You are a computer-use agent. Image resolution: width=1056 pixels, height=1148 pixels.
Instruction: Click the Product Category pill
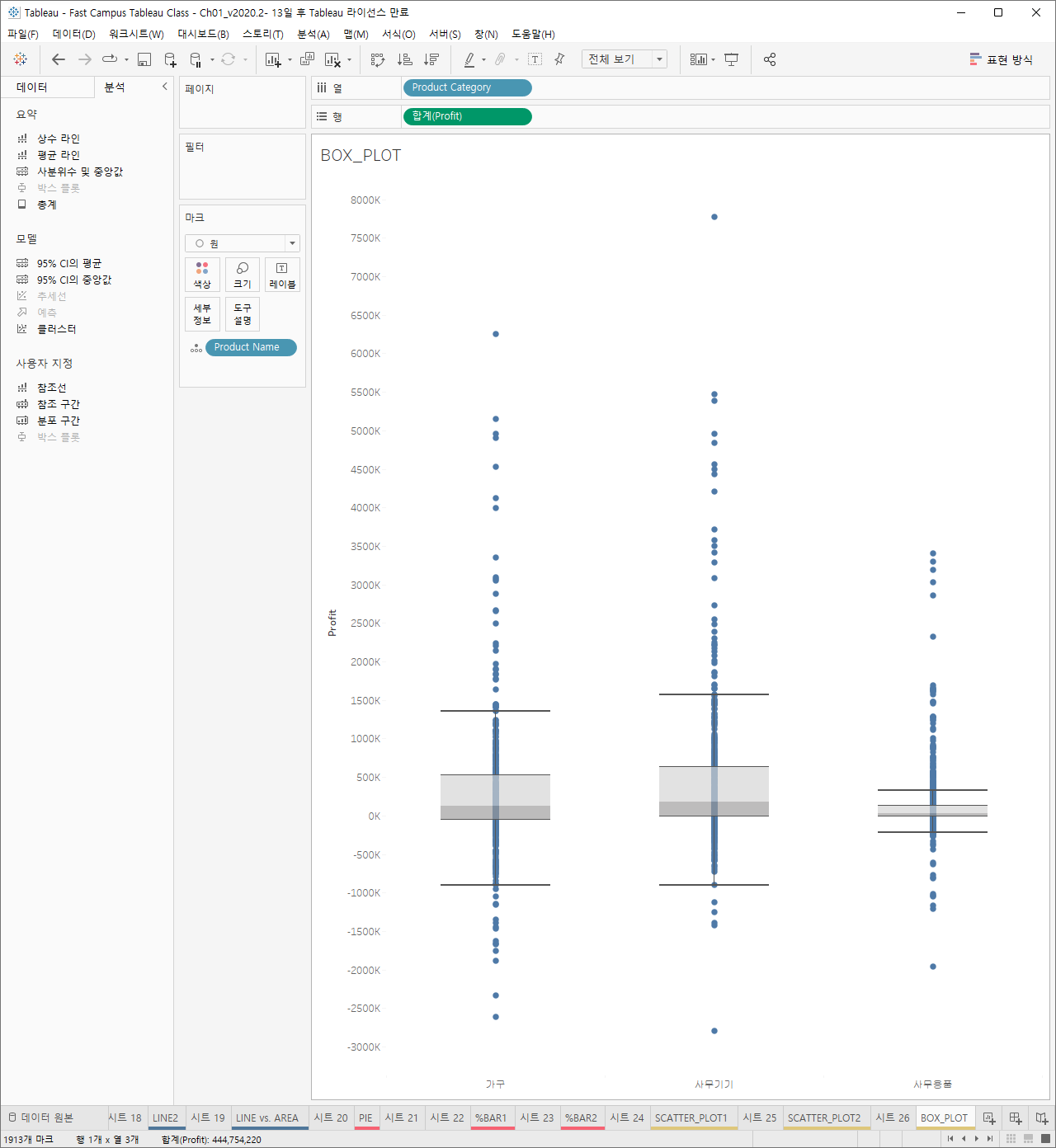(x=467, y=87)
